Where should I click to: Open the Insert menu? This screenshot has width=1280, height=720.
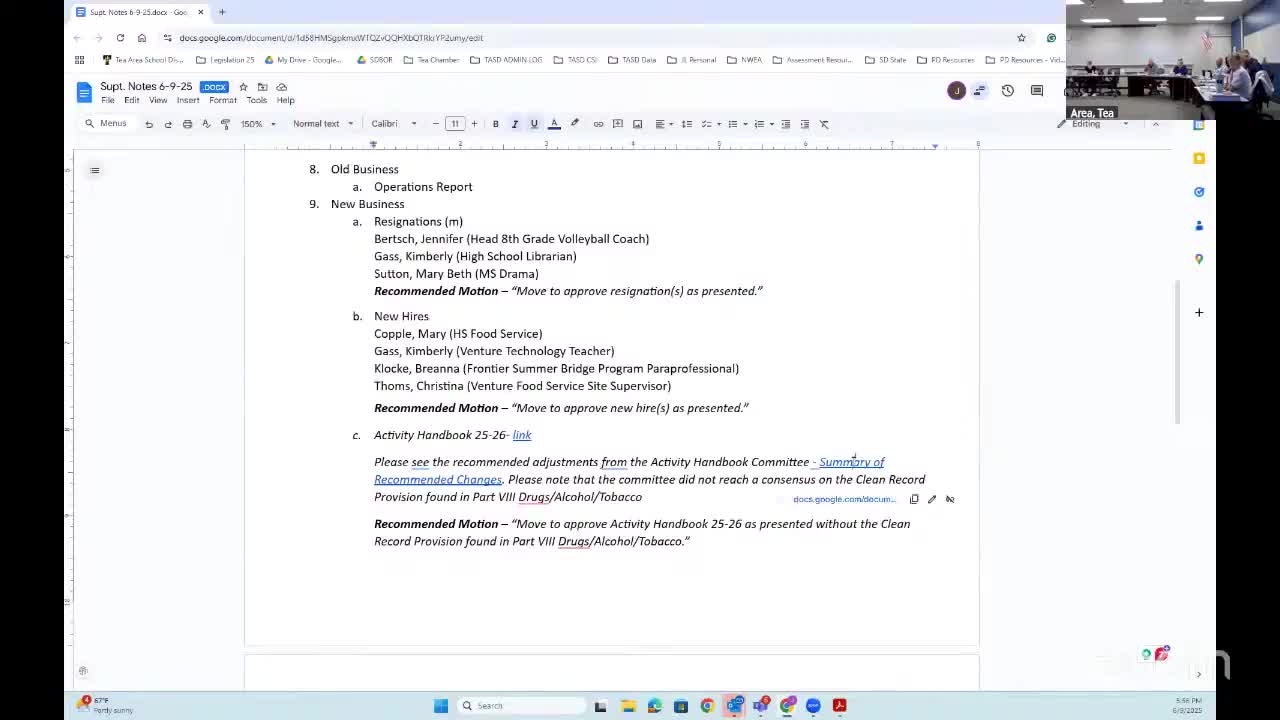pyautogui.click(x=188, y=100)
